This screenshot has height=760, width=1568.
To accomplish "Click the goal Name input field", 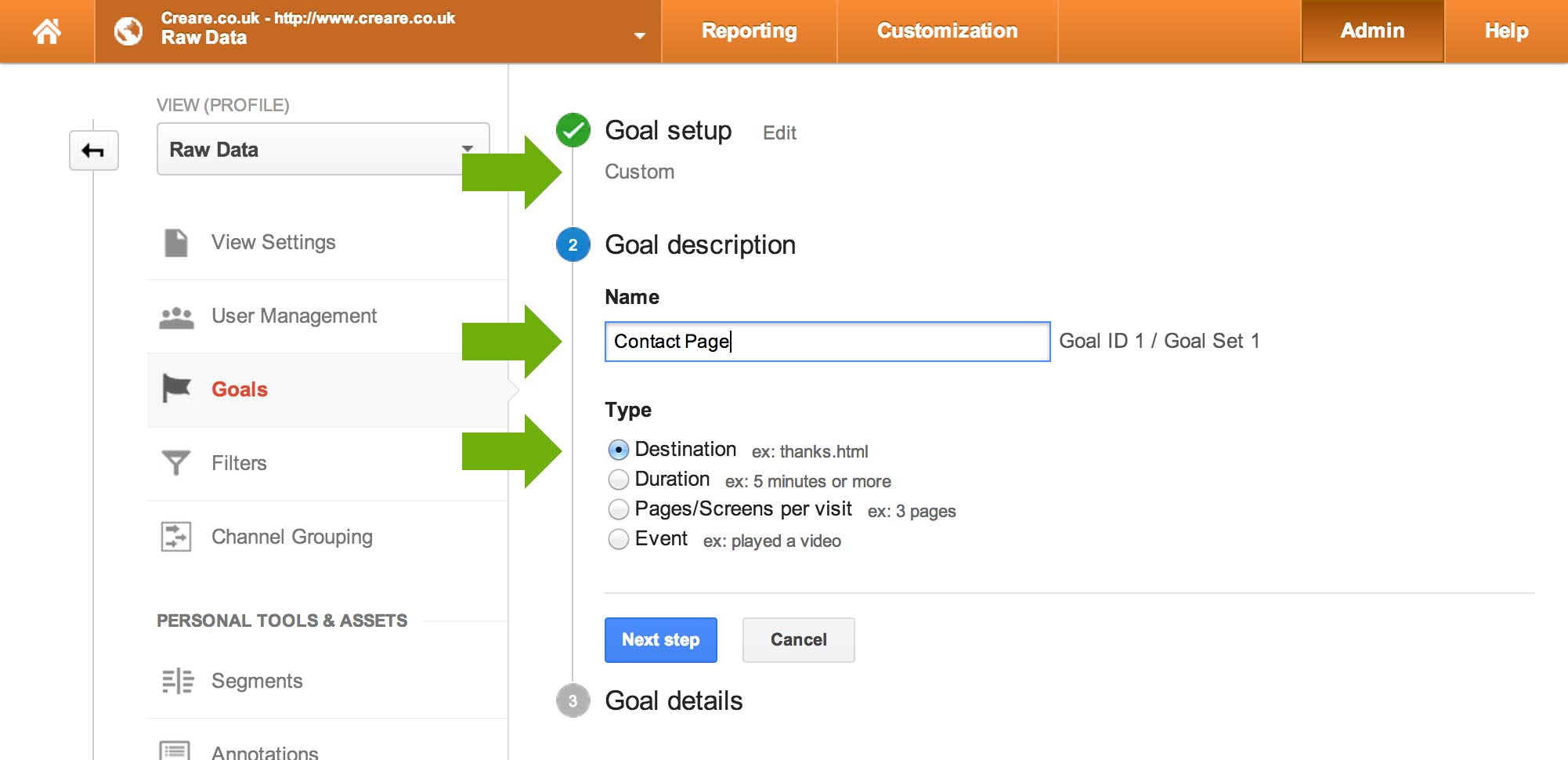I will point(827,342).
